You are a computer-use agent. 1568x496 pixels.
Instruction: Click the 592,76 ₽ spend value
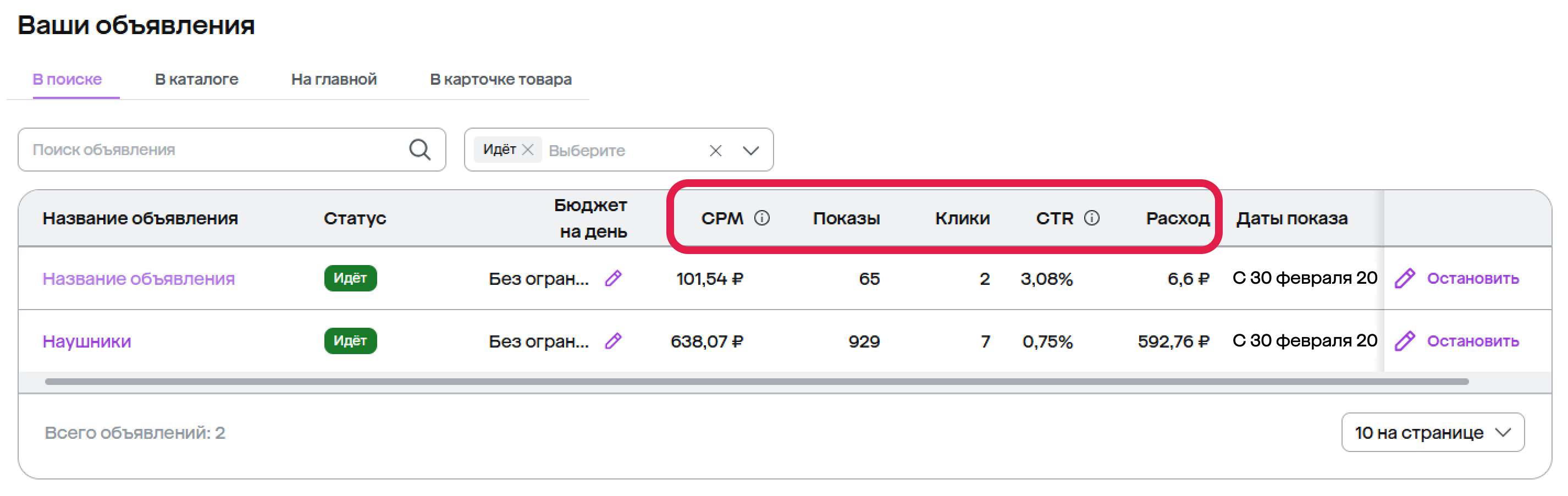click(x=1174, y=341)
